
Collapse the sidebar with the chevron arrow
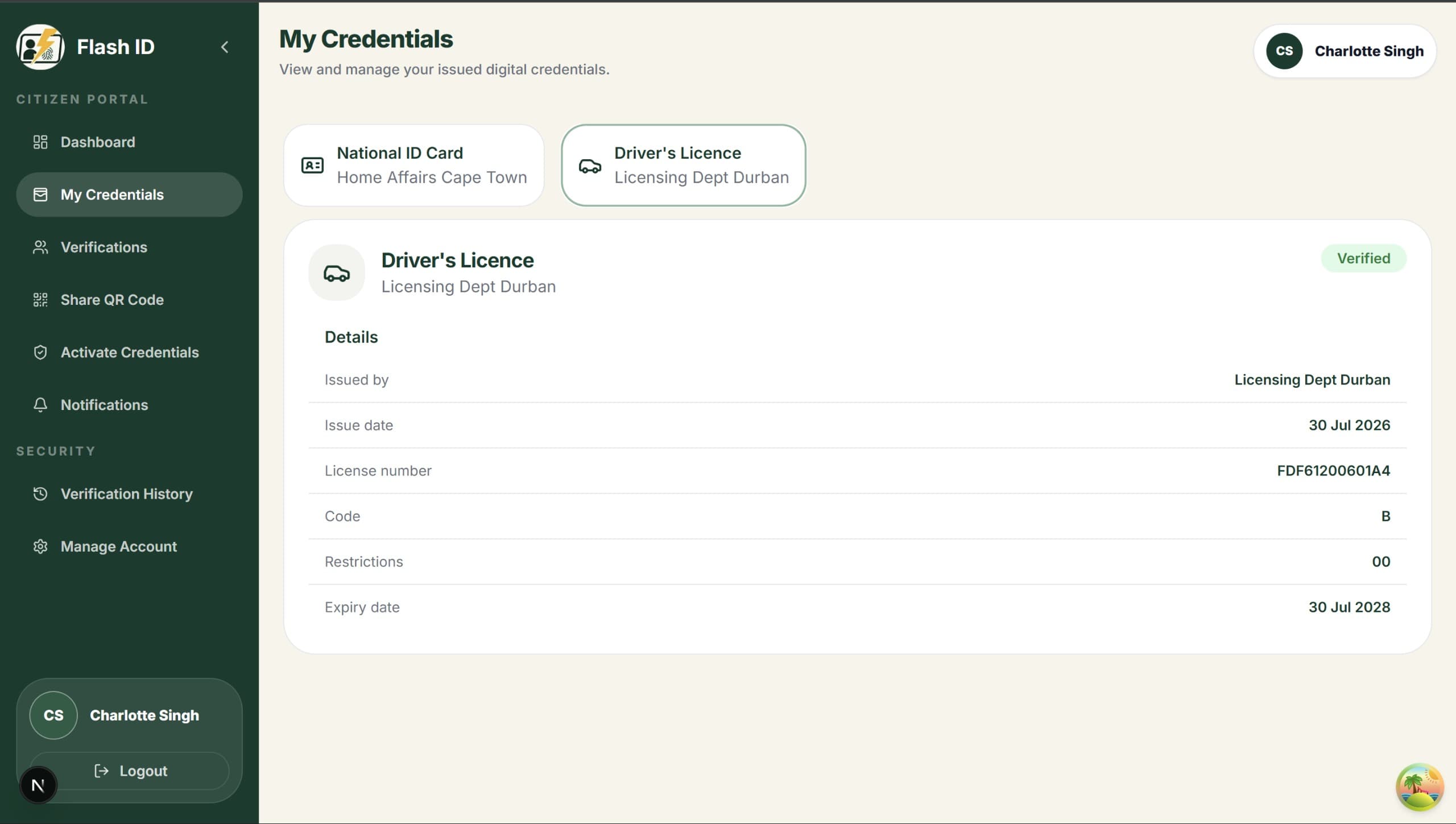click(225, 47)
